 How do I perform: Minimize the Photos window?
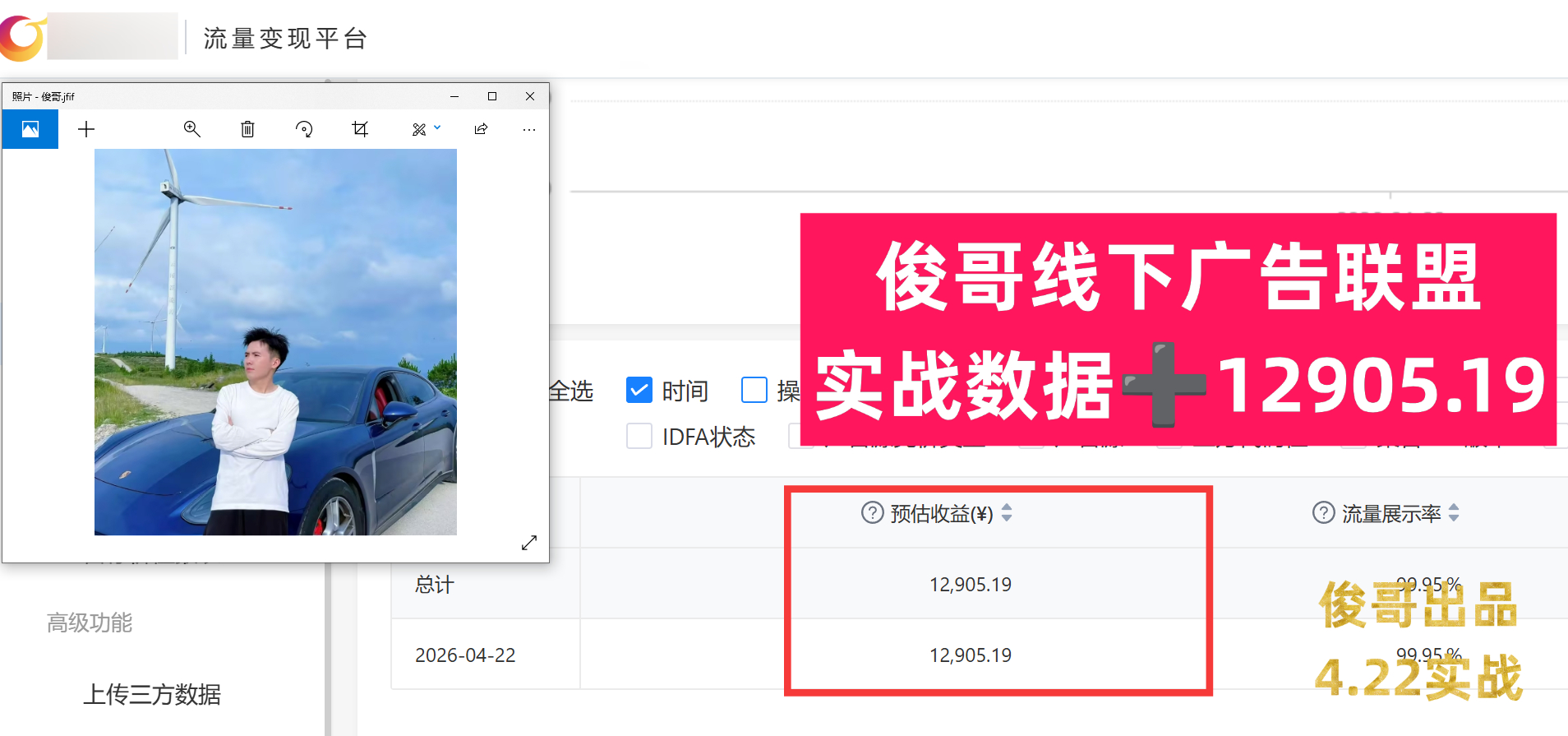pyautogui.click(x=454, y=96)
